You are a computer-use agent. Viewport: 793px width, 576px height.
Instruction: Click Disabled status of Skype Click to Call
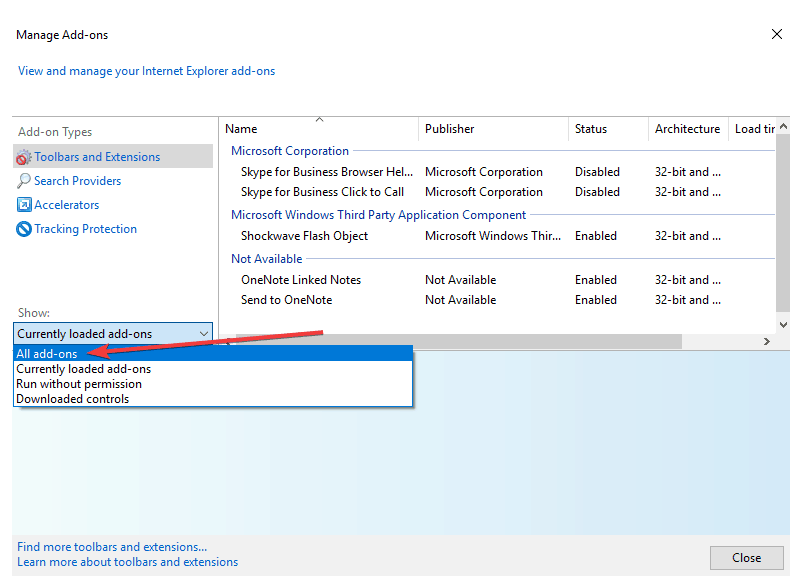click(597, 192)
